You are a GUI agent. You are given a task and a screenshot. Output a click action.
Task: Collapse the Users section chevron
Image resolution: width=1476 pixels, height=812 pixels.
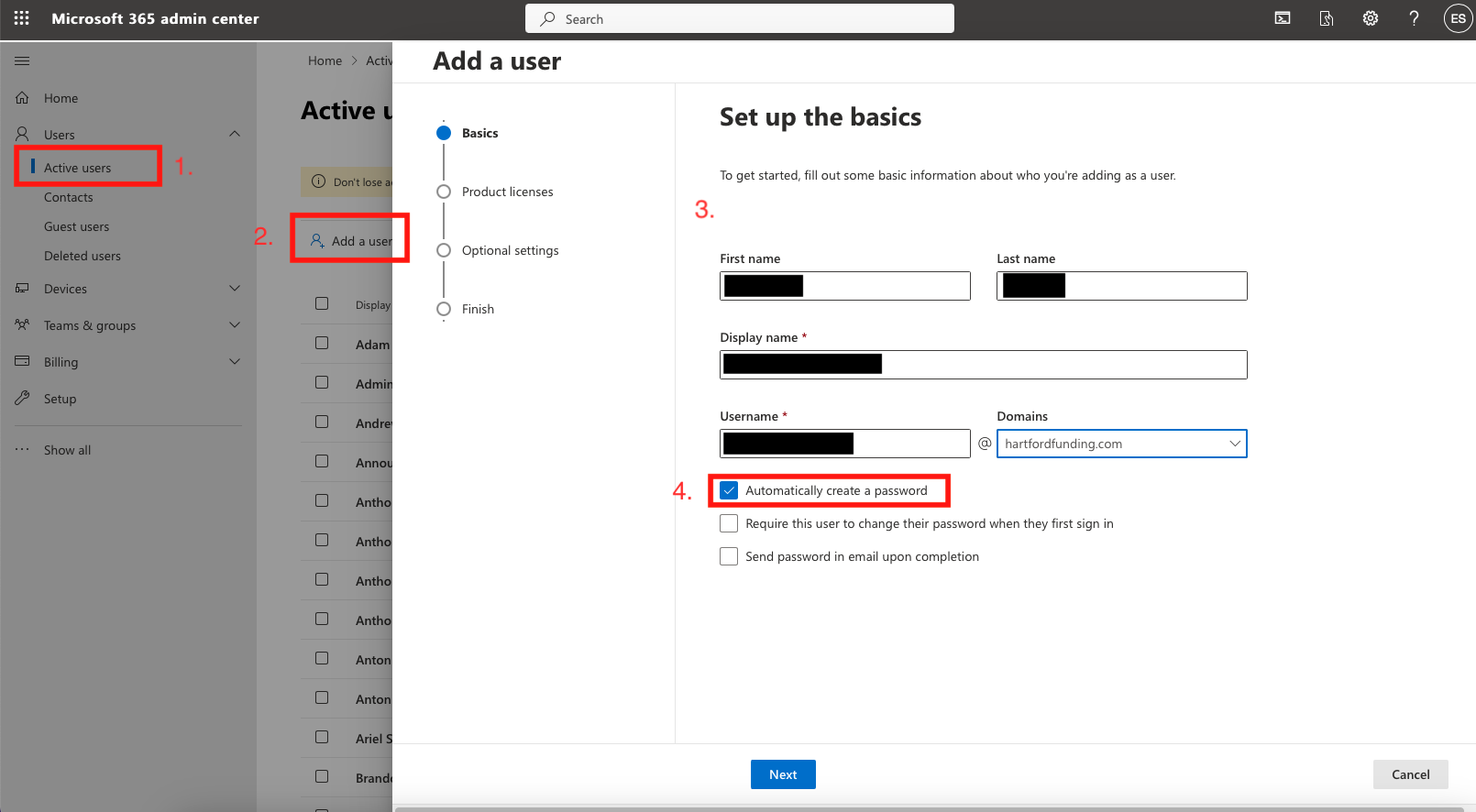pyautogui.click(x=235, y=134)
